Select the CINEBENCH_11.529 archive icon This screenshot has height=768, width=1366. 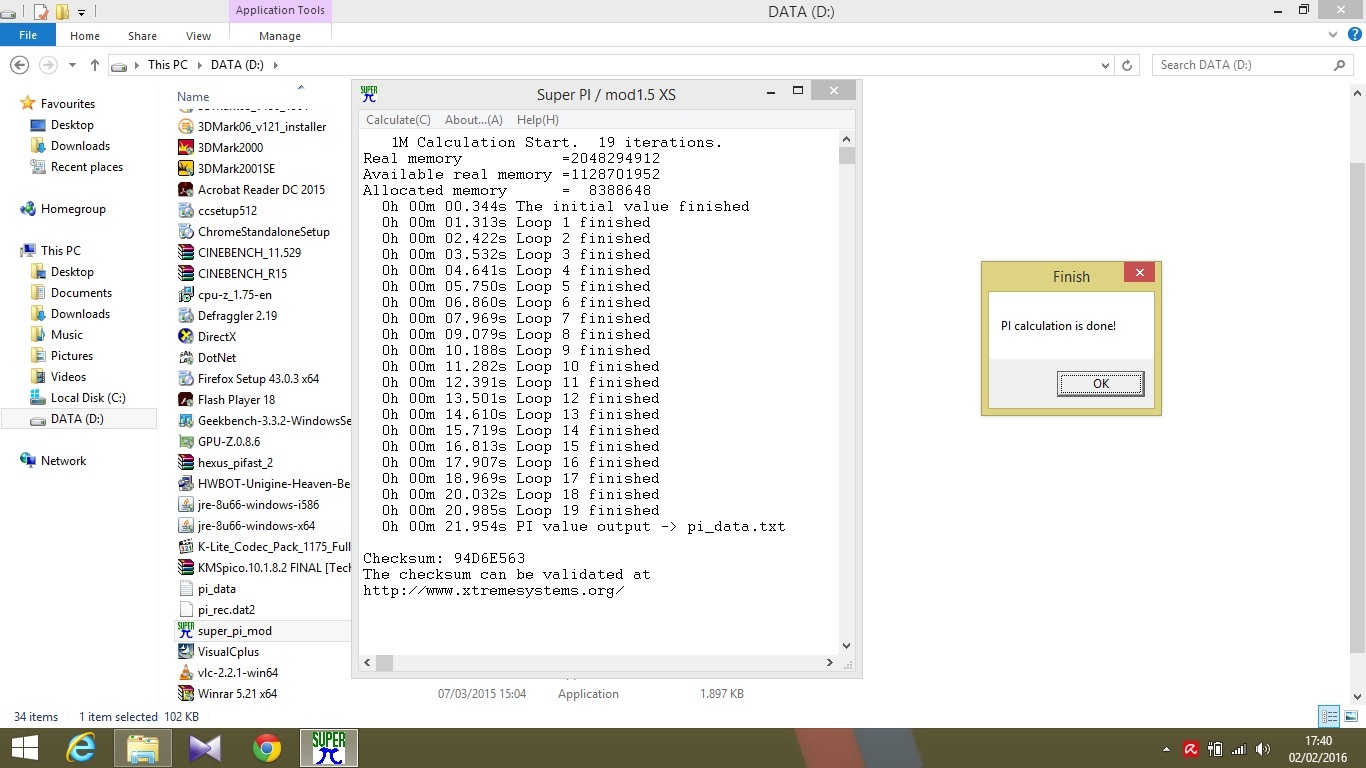point(185,253)
